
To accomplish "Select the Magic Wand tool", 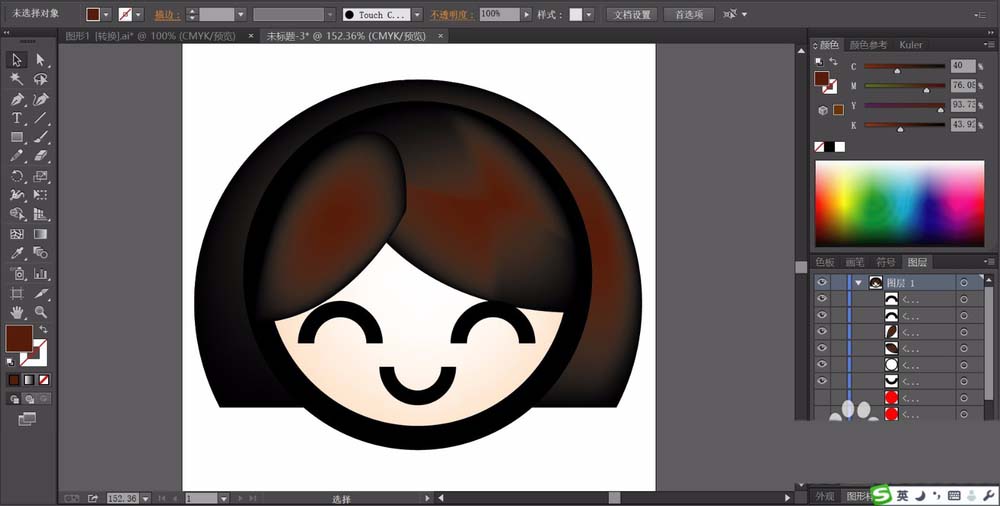I will point(17,79).
